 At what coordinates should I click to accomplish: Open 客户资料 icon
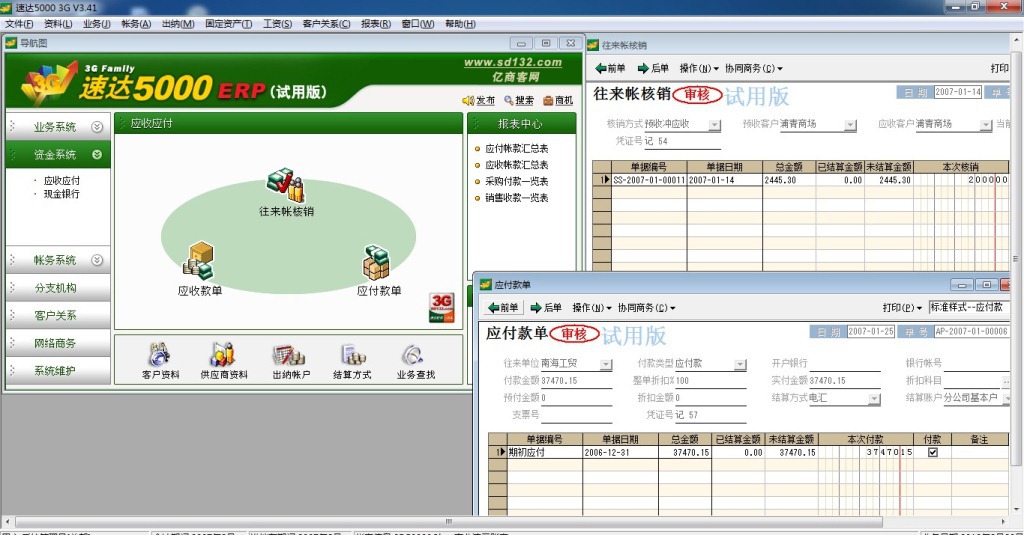coord(160,355)
